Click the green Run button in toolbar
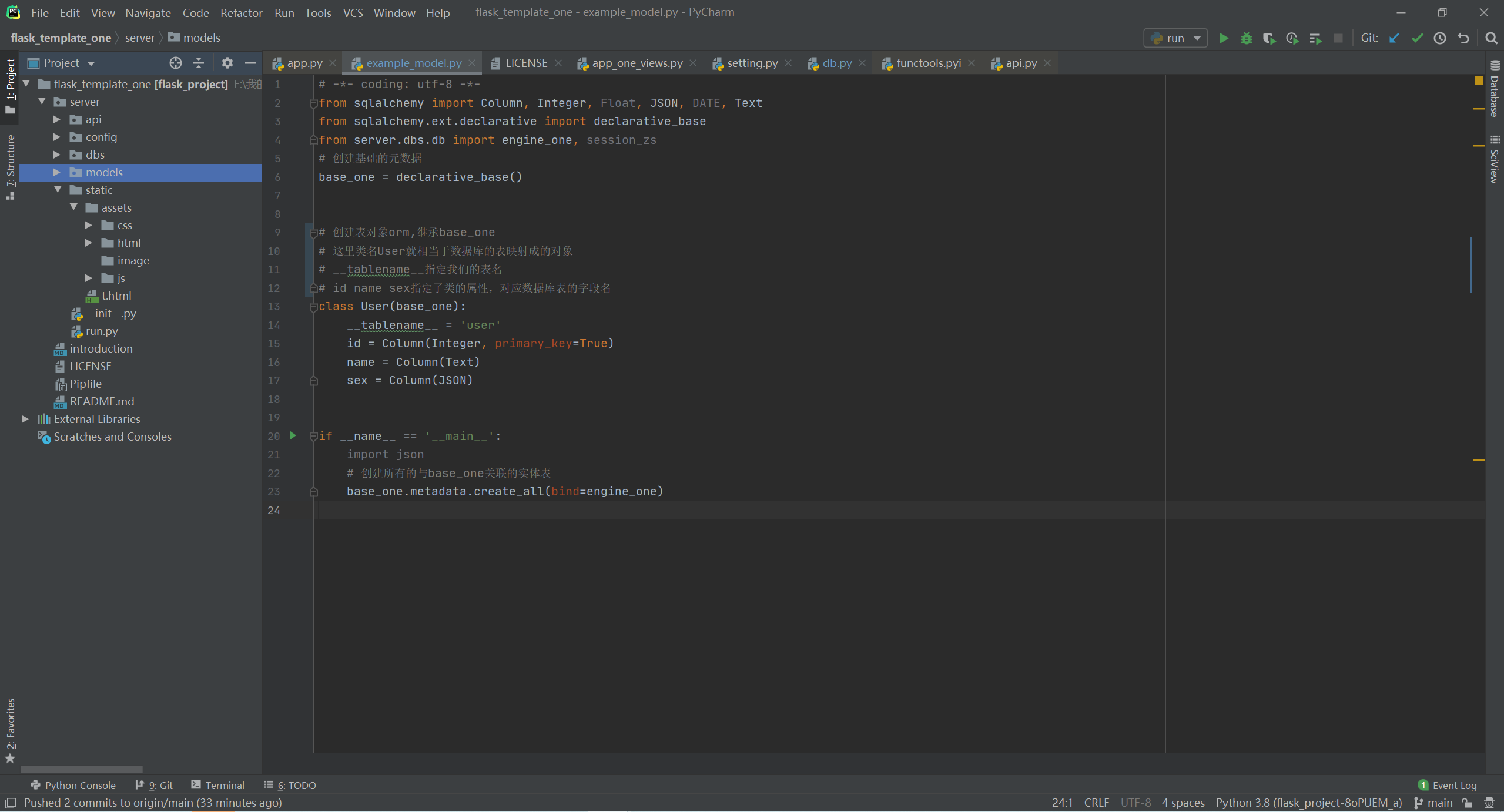 click(x=1224, y=38)
